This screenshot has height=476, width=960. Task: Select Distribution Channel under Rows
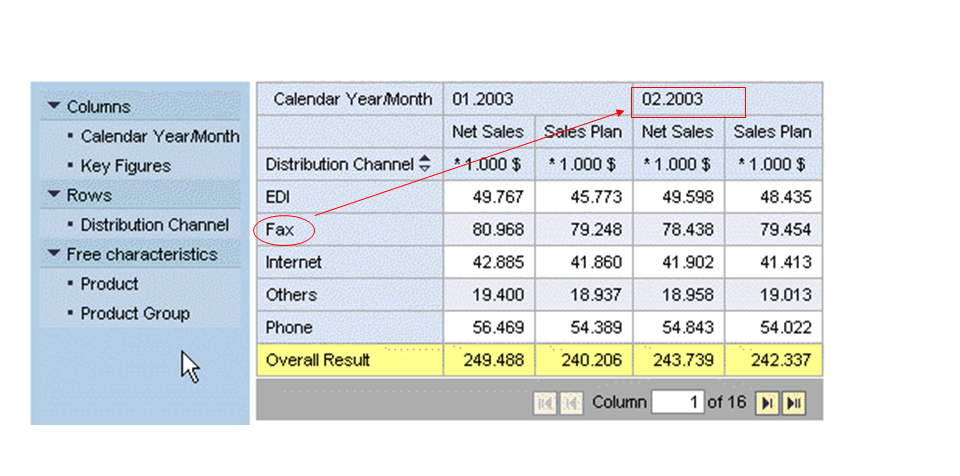(x=154, y=225)
